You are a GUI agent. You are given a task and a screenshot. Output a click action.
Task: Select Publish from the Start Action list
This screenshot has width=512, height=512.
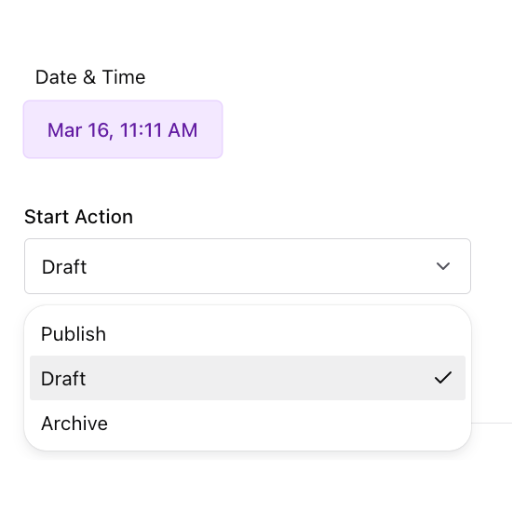point(247,334)
